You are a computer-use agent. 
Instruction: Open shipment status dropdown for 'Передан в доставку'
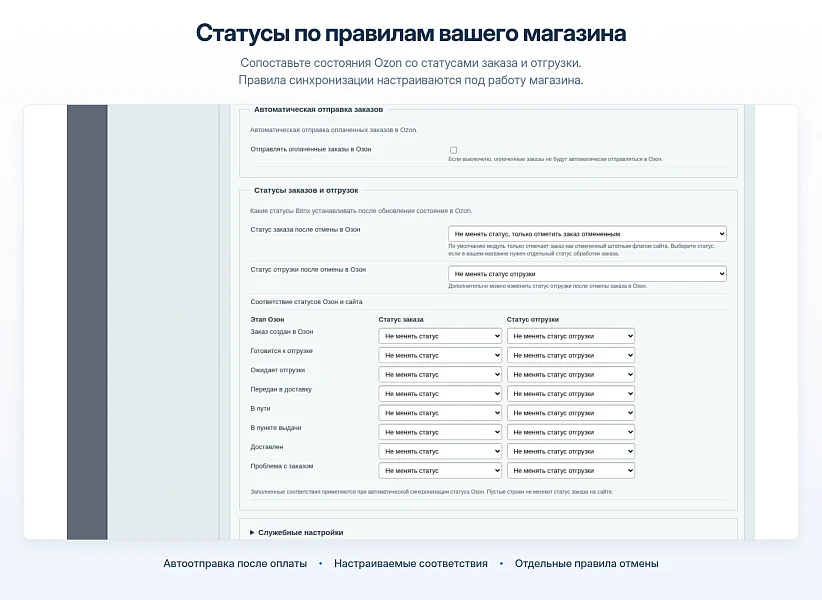pos(571,394)
